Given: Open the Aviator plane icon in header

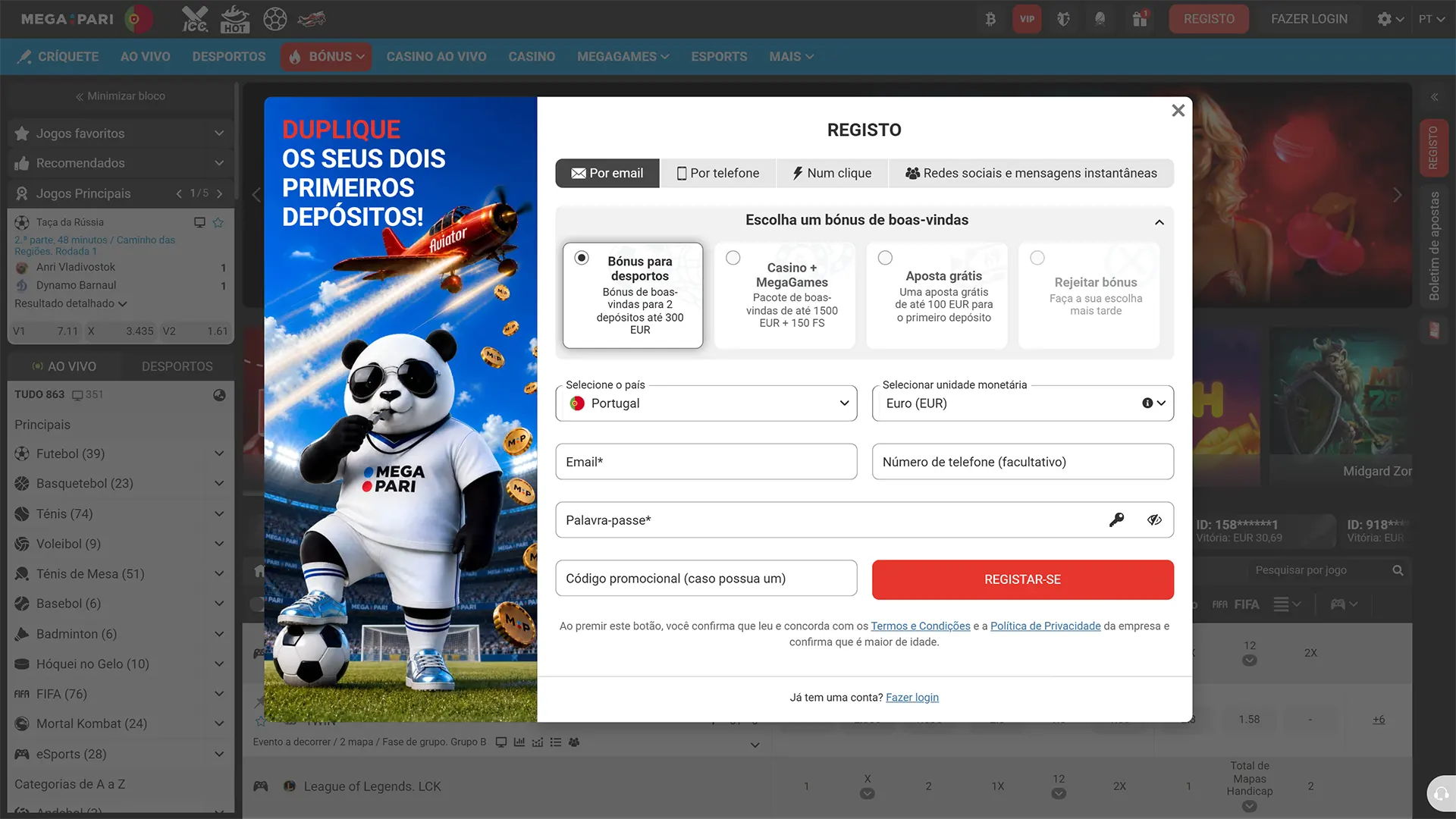Looking at the screenshot, I should [x=312, y=19].
